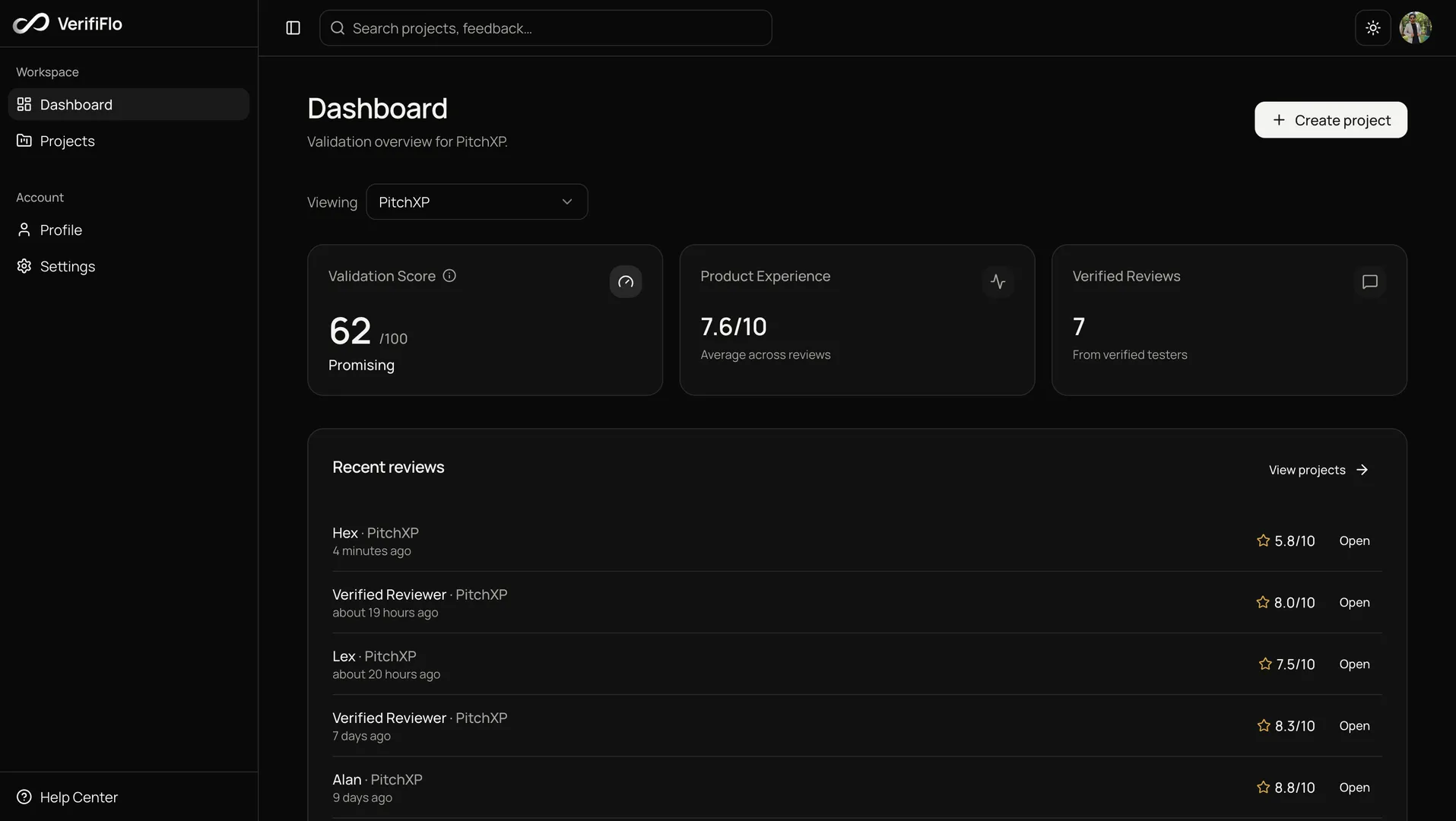The image size is (1456, 821).
Task: Click the Recent reviews heading
Action: coord(389,468)
